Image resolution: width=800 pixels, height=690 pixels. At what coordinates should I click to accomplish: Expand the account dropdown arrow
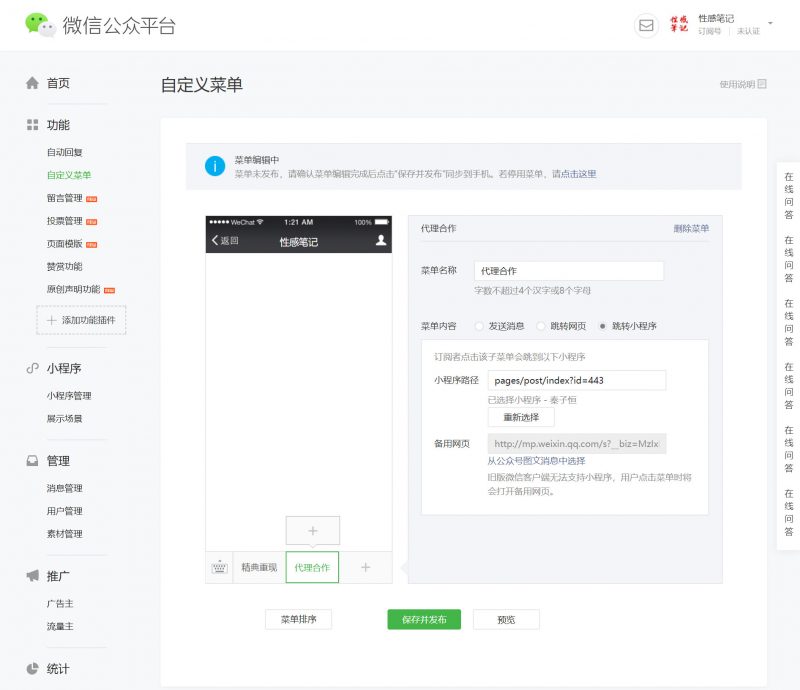(770, 23)
